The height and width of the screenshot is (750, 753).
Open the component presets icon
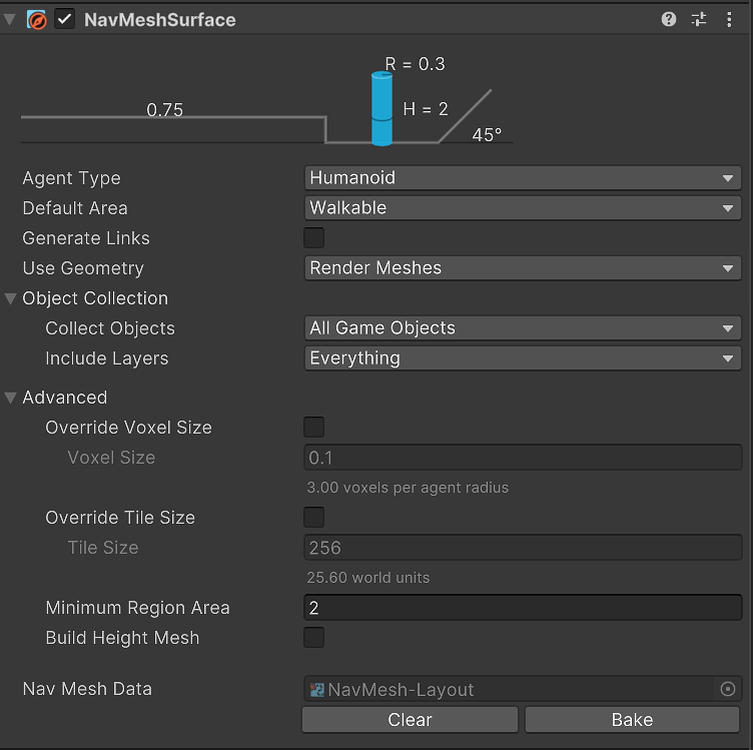699,19
